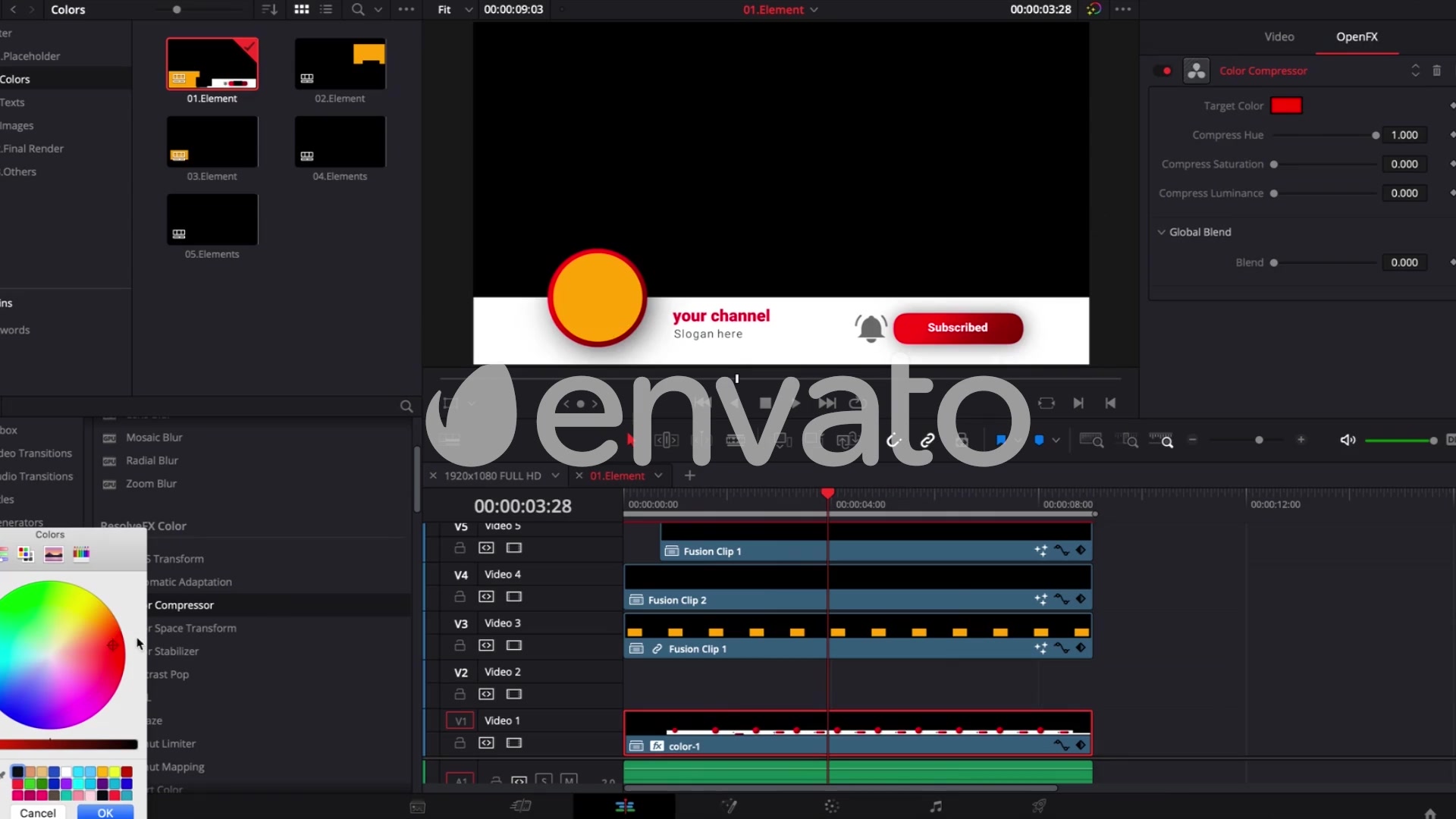Switch media pool to list view
Image resolution: width=1456 pixels, height=819 pixels.
click(x=326, y=10)
